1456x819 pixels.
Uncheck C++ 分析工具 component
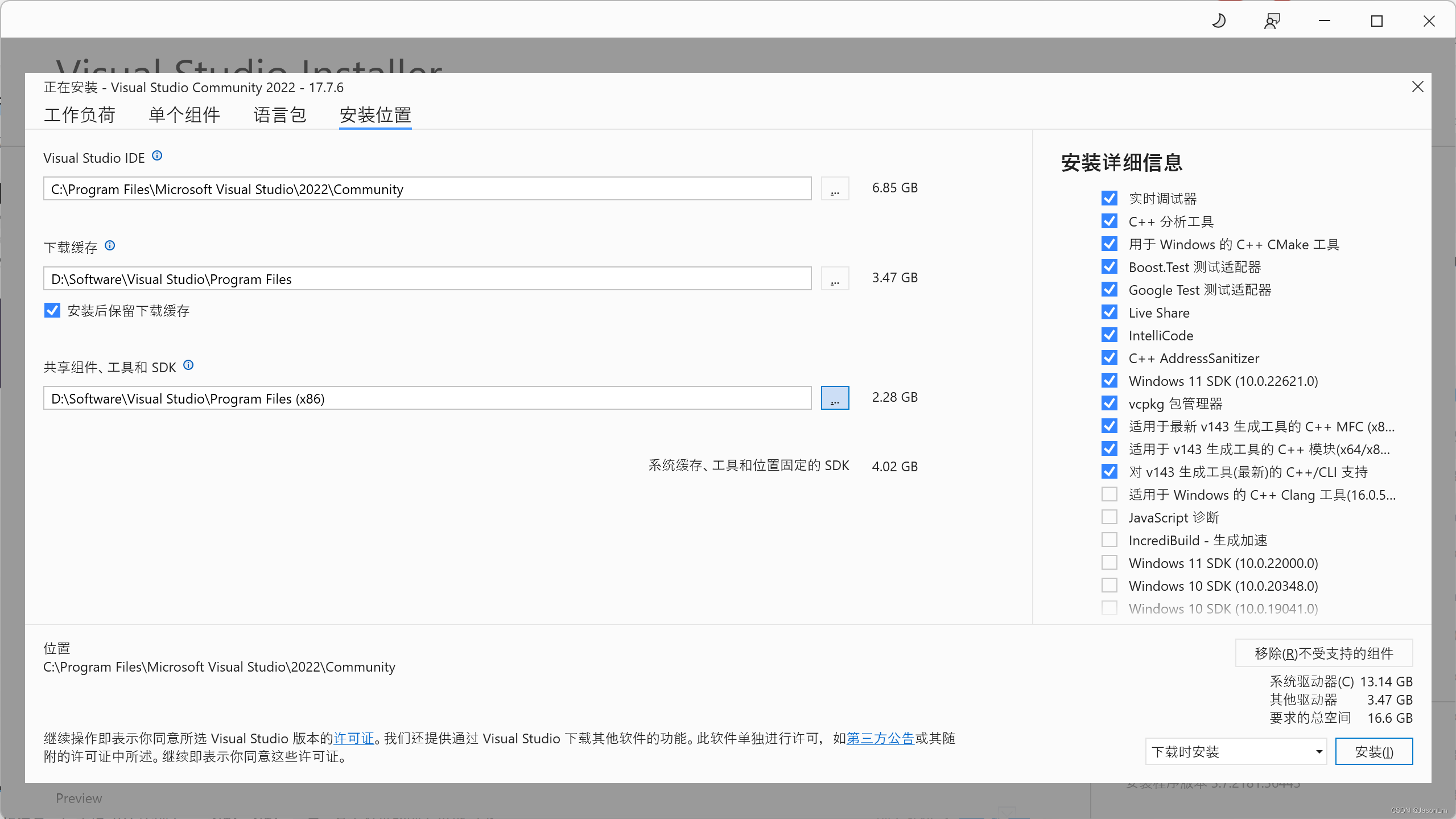point(1109,221)
